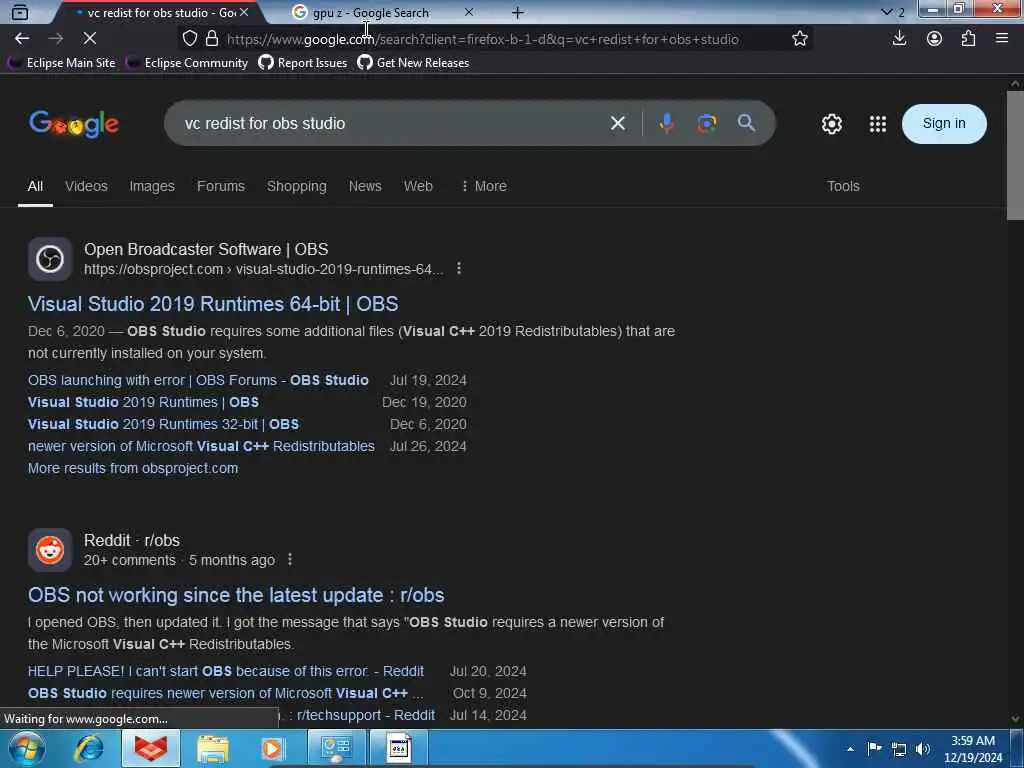Open a new tab with plus button
This screenshot has width=1024, height=768.
[x=517, y=12]
